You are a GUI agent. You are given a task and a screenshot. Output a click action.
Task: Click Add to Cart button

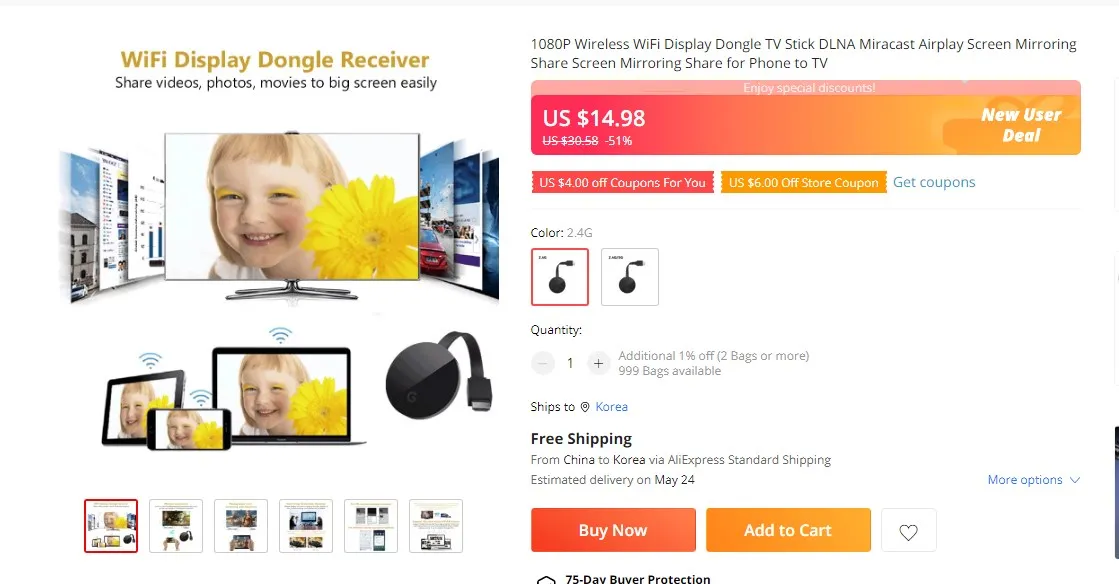click(788, 530)
